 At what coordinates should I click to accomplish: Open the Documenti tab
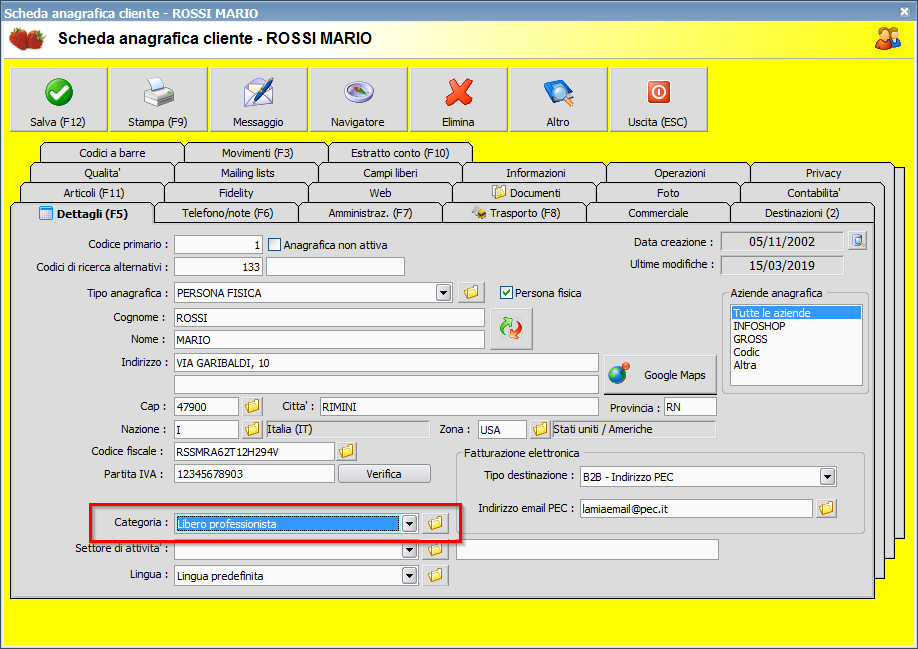click(525, 193)
